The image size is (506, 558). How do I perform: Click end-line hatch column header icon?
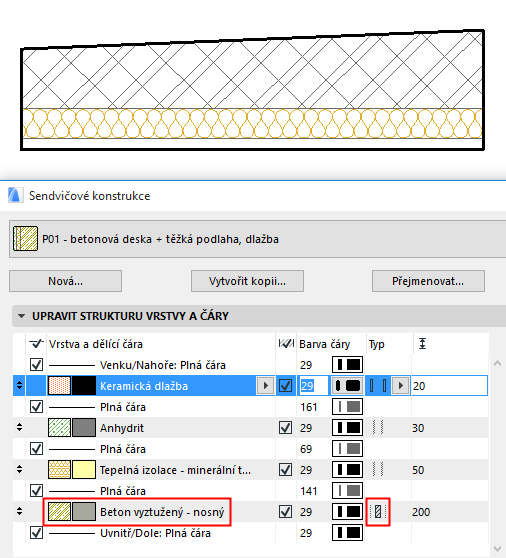[286, 344]
